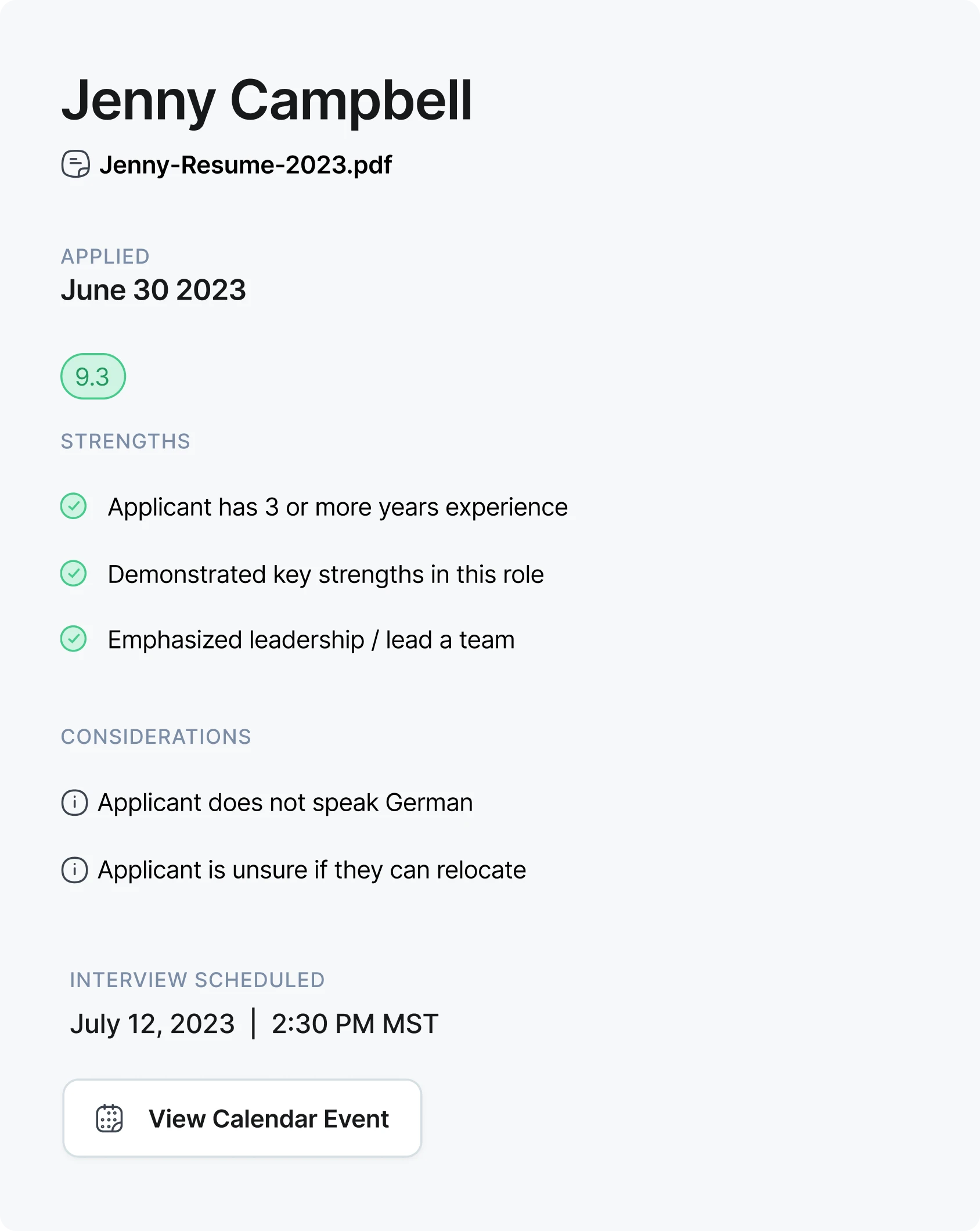The width and height of the screenshot is (980, 1231).
Task: Select the 'Emphasized leadership / lead a team' text
Action: click(x=311, y=640)
